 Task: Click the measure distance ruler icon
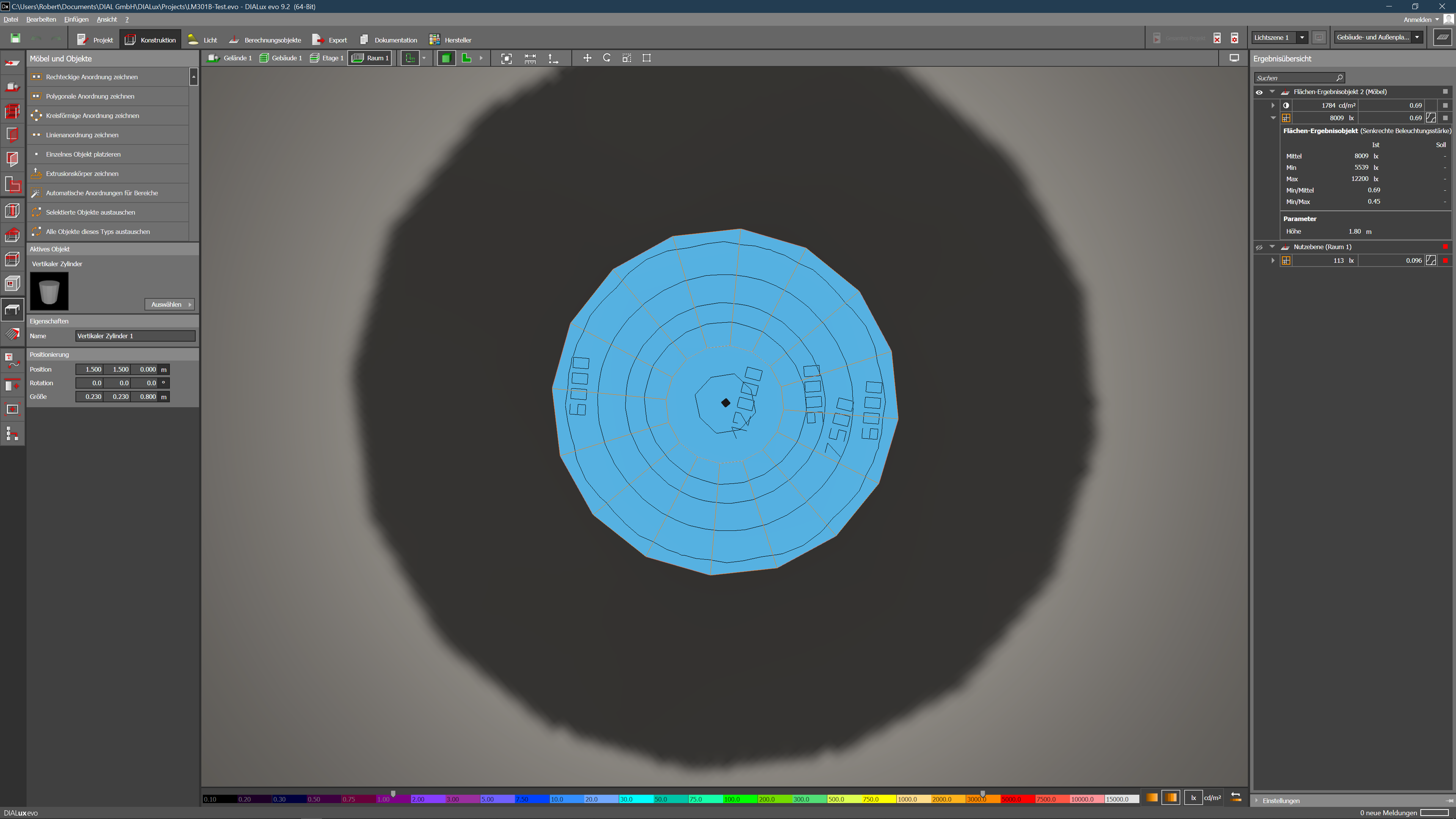530,58
